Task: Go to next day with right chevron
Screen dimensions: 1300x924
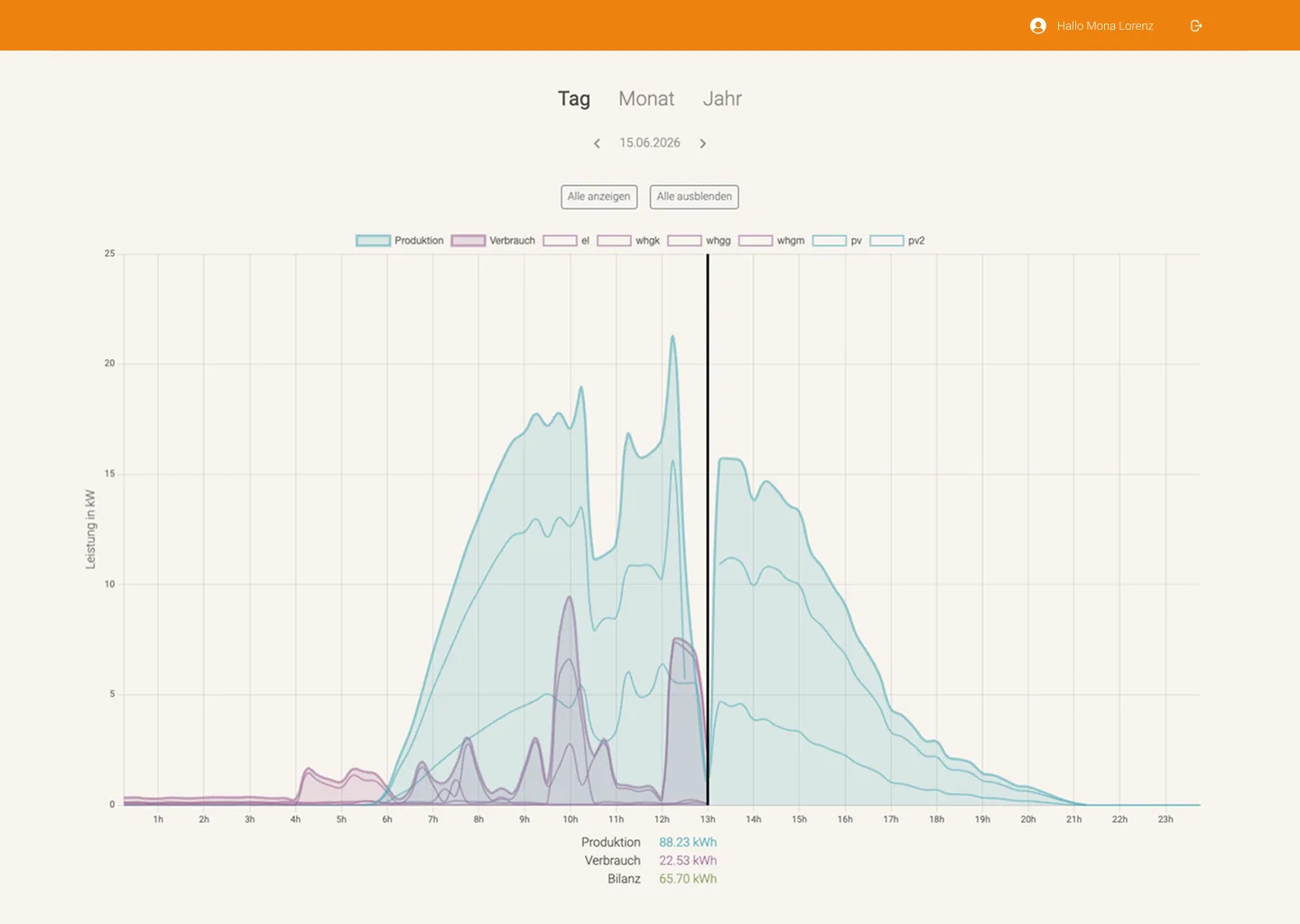Action: pyautogui.click(x=703, y=143)
